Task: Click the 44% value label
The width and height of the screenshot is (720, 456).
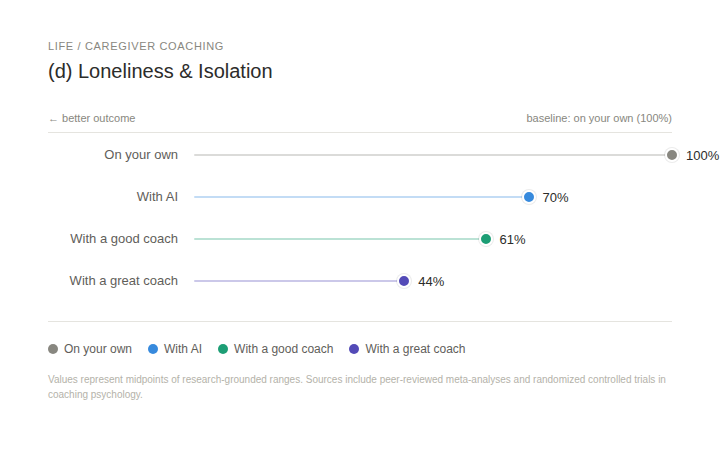Action: click(x=431, y=282)
